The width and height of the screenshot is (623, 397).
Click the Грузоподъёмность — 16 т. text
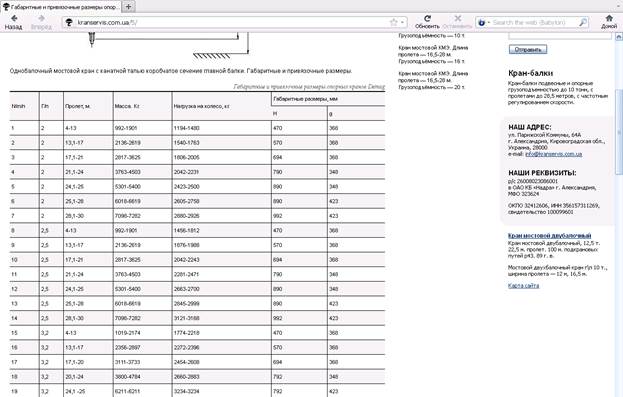(x=431, y=61)
